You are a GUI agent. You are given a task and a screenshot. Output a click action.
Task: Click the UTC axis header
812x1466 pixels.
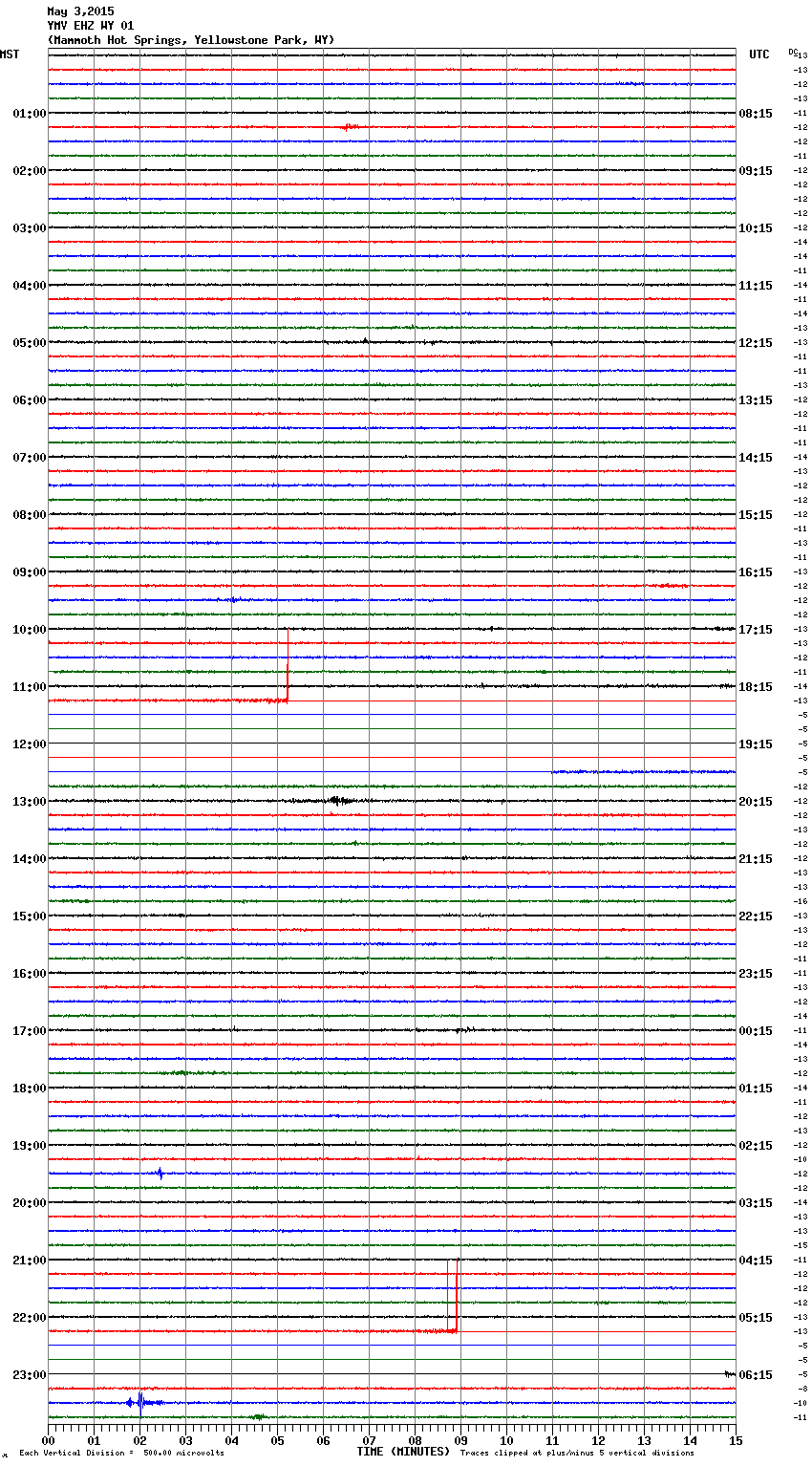(x=759, y=54)
